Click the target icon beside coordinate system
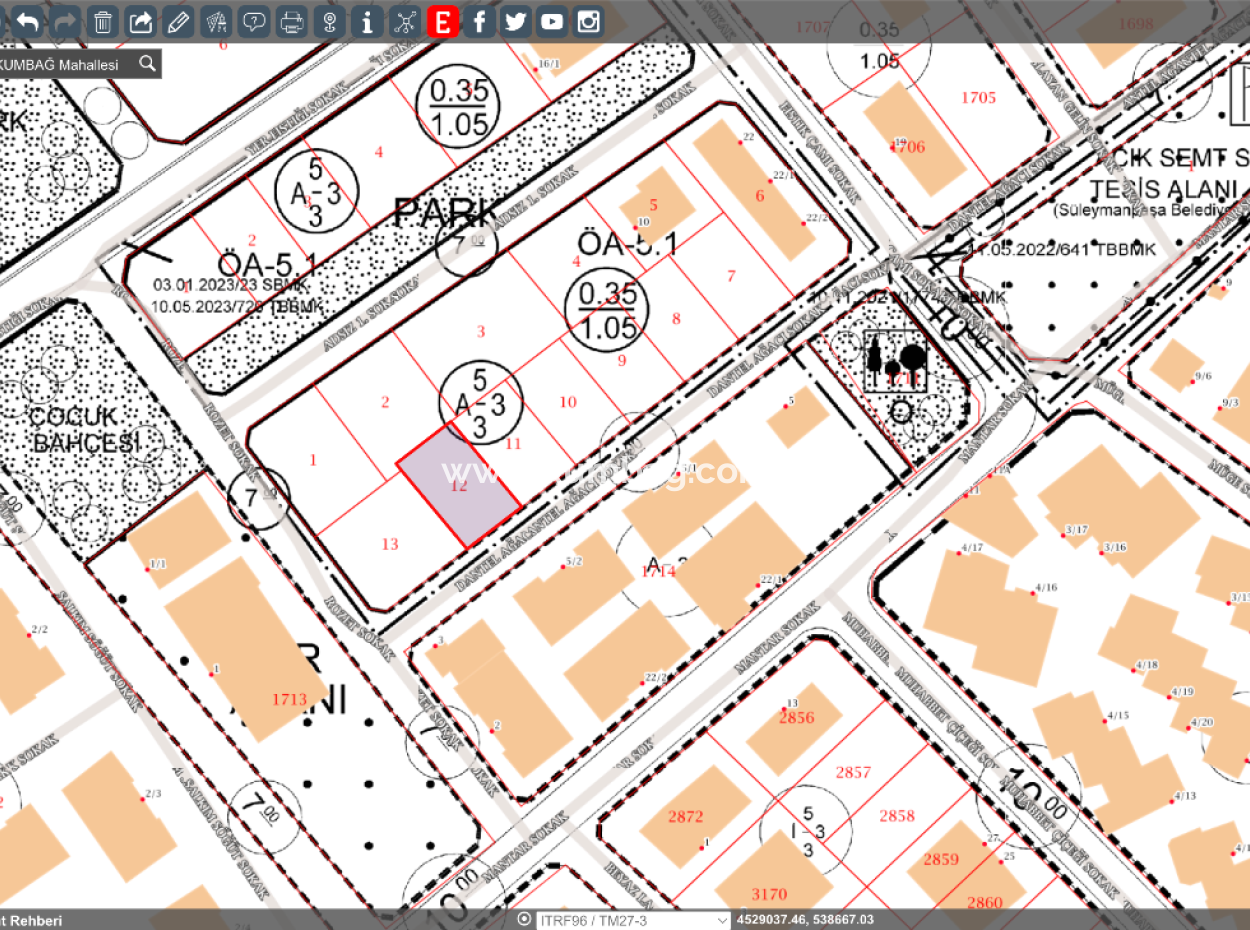 (524, 920)
